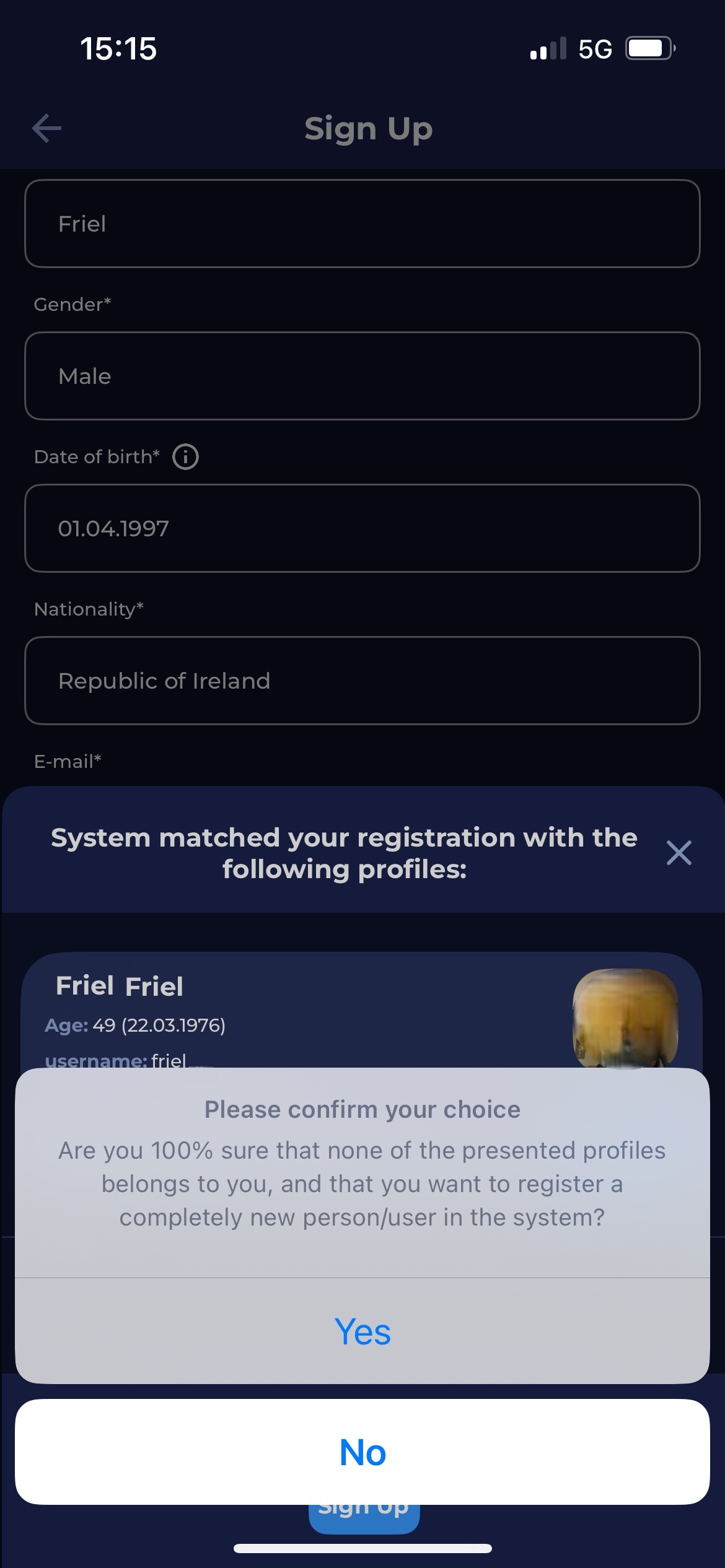Tap the 5G network indicator

coord(595,49)
